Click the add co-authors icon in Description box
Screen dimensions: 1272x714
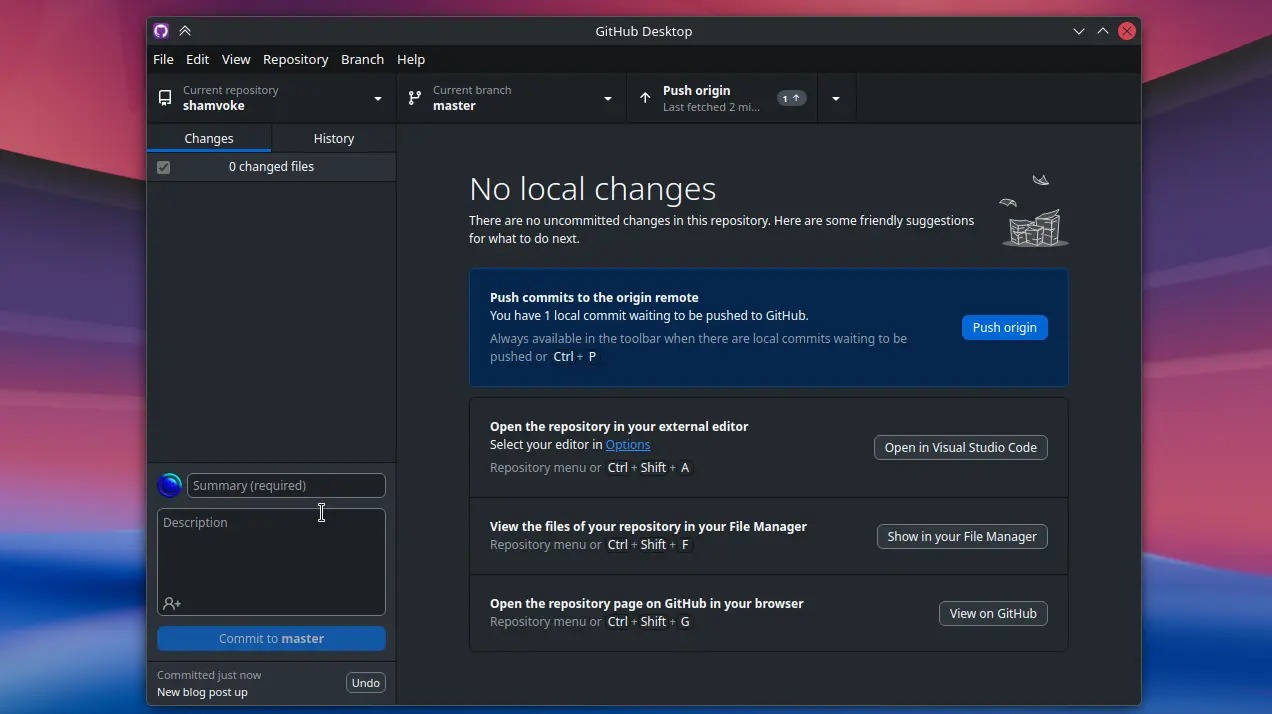tap(172, 604)
